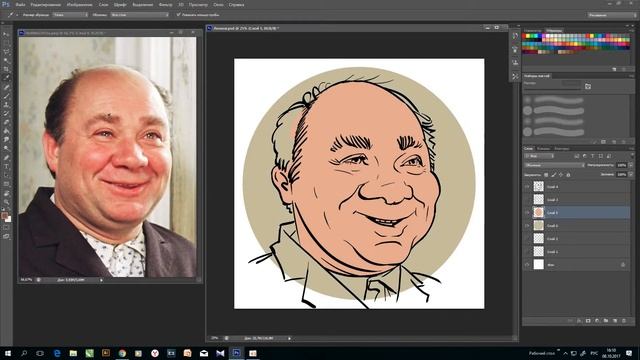Create a new layer group

(x=606, y=321)
